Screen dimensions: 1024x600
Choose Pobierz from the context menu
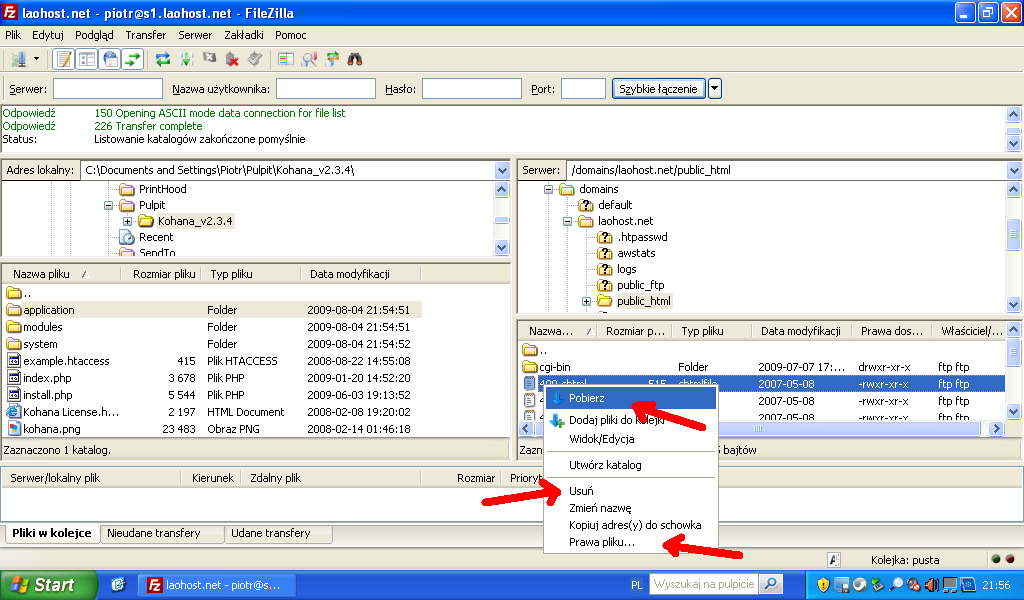631,398
